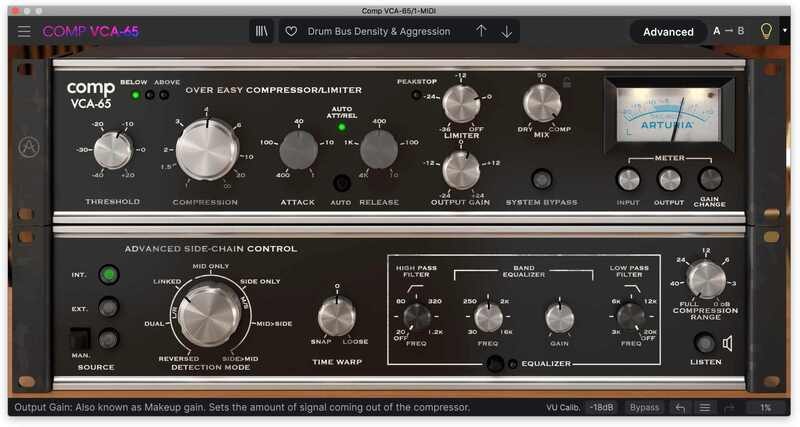This screenshot has width=800, height=427.
Task: Select the Gain Change meter button
Action: point(710,179)
